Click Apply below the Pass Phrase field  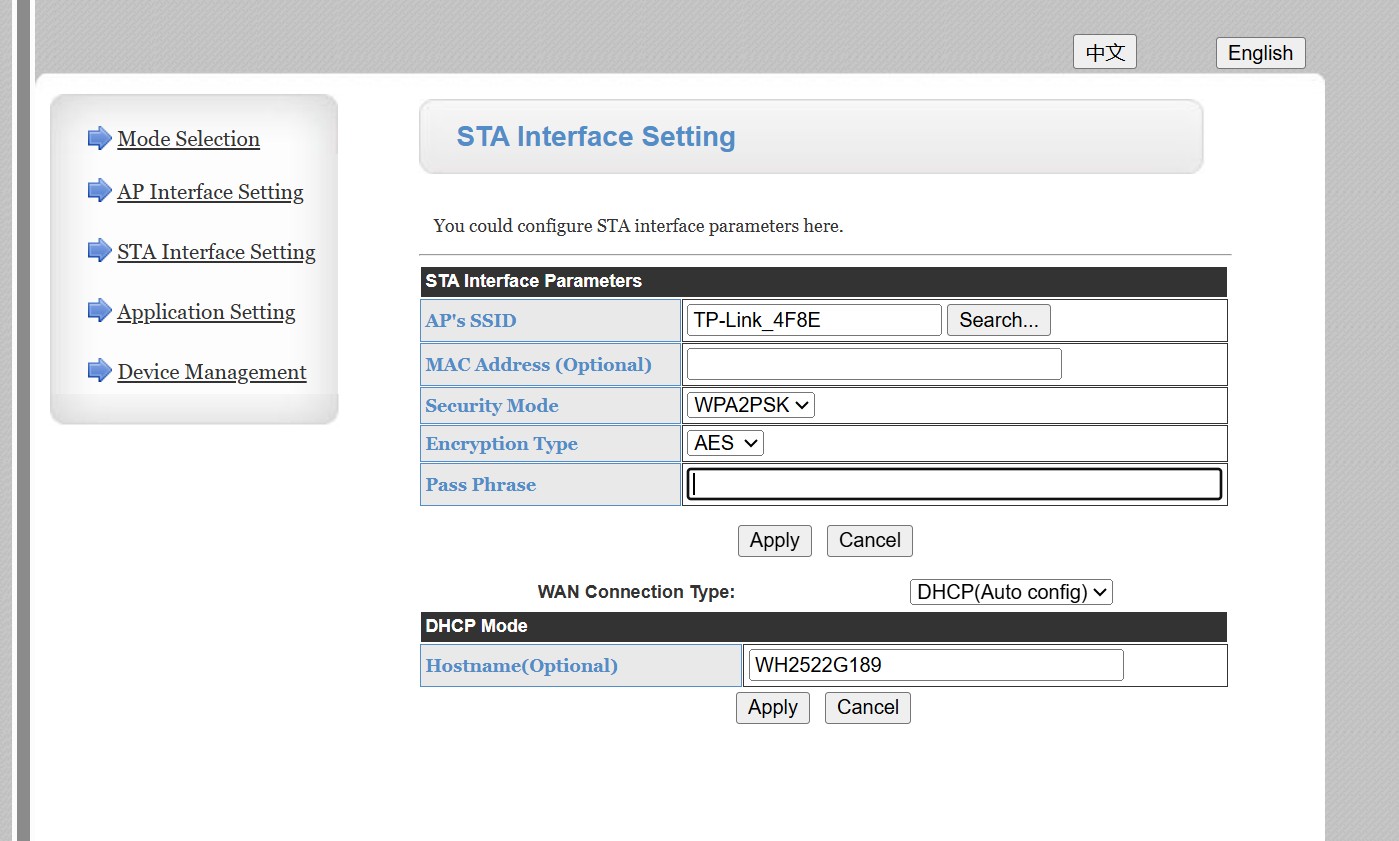pos(774,541)
